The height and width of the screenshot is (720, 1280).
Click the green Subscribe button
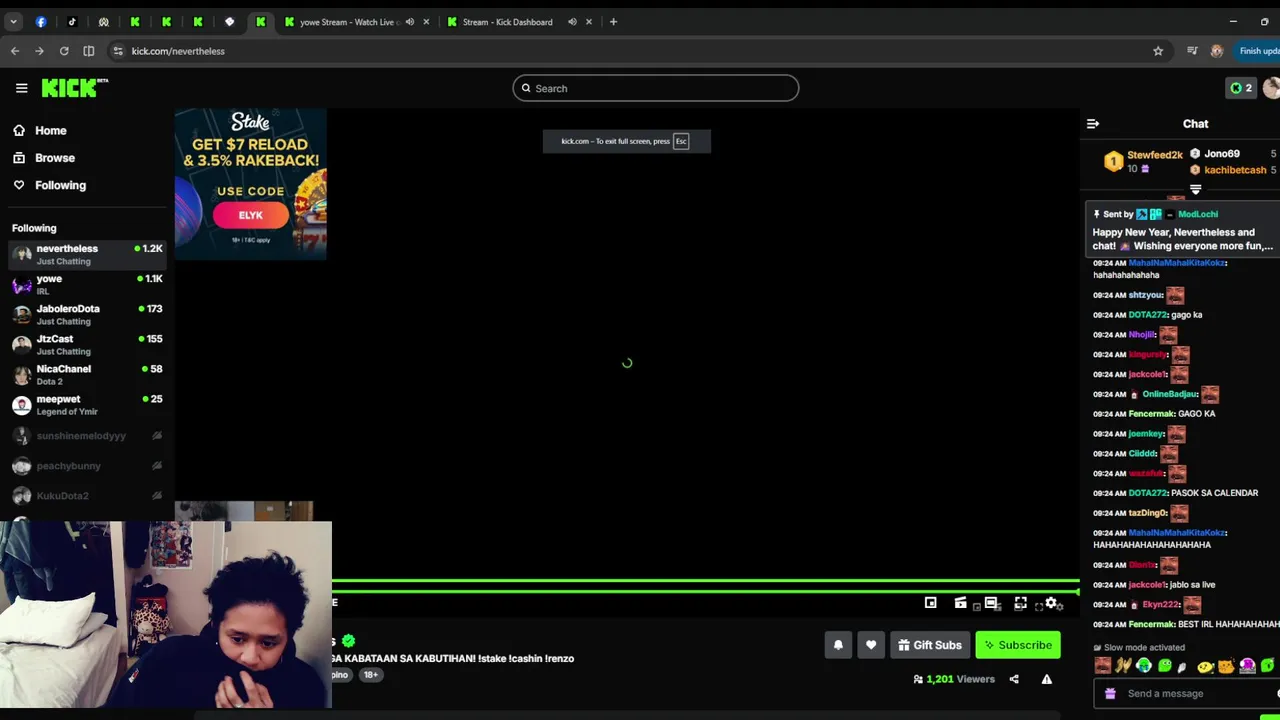click(1017, 645)
